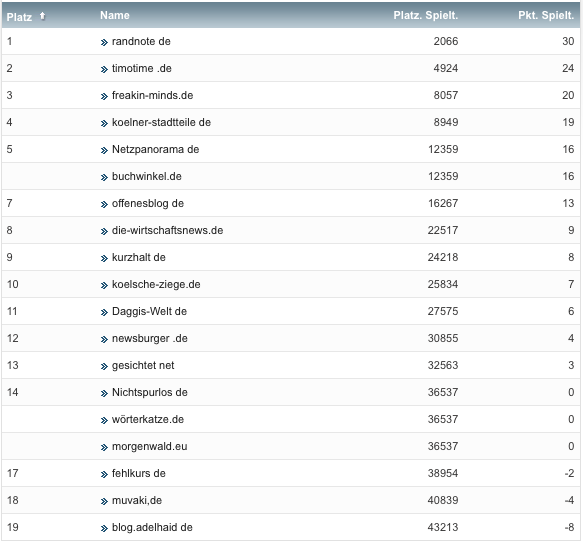Click the sort arrow next to Platz
This screenshot has height=543, width=583.
pyautogui.click(x=43, y=16)
